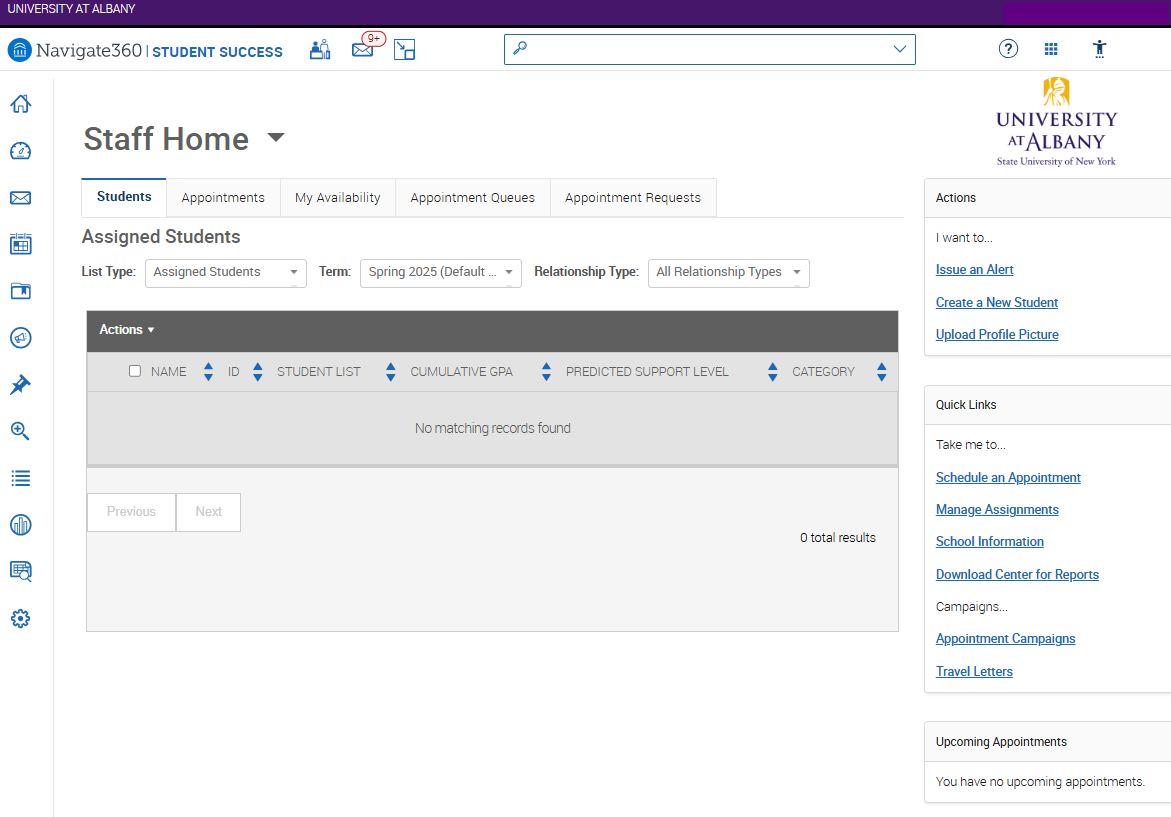1171x817 pixels.
Task: Open the help question mark icon
Action: click(x=1008, y=49)
